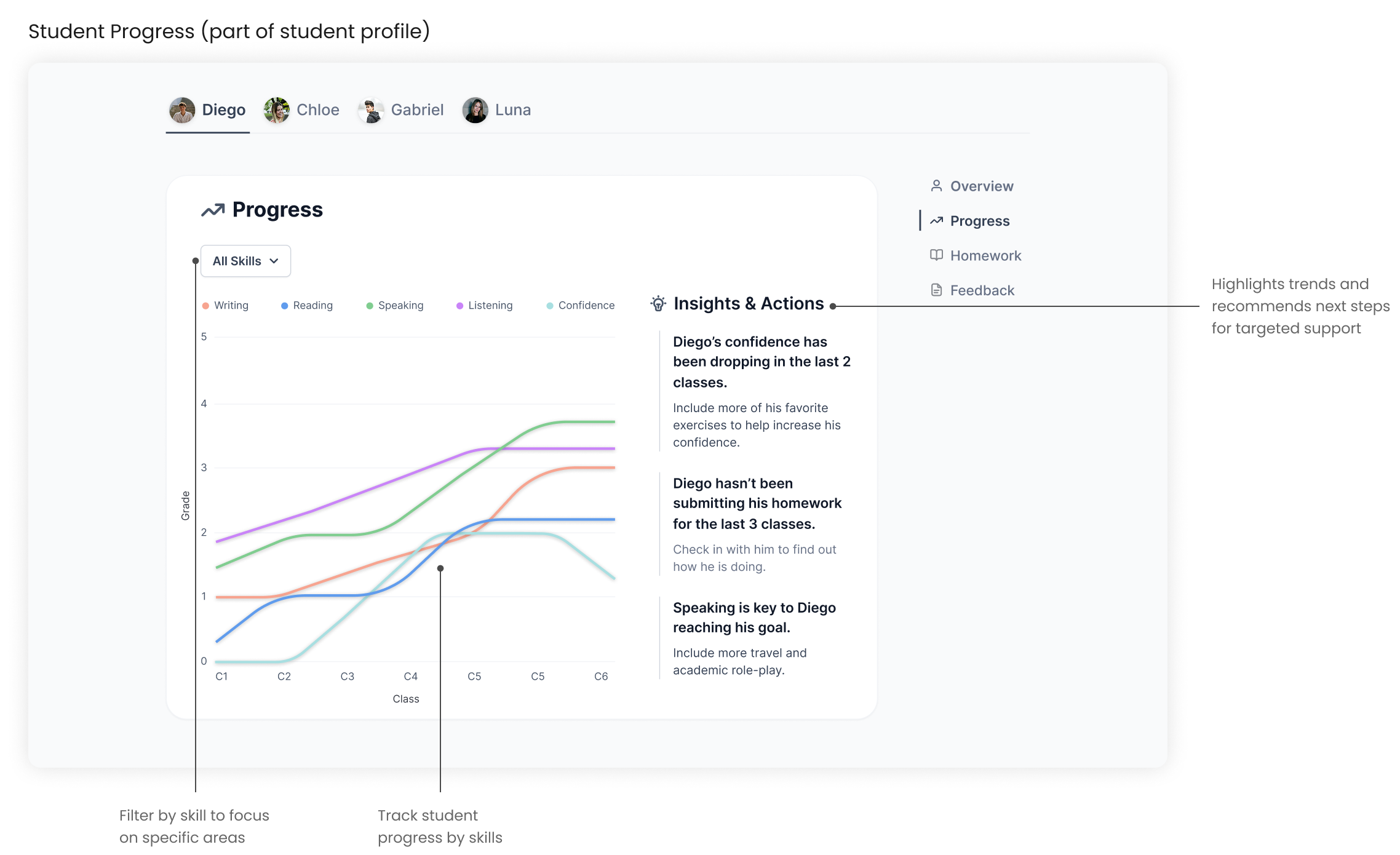The width and height of the screenshot is (1400, 855).
Task: Click the Progress trend arrow sidebar icon
Action: pos(936,221)
